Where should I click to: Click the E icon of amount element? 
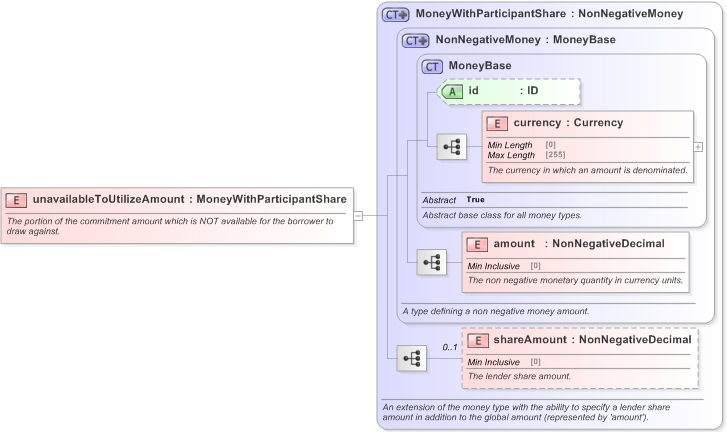pos(477,245)
